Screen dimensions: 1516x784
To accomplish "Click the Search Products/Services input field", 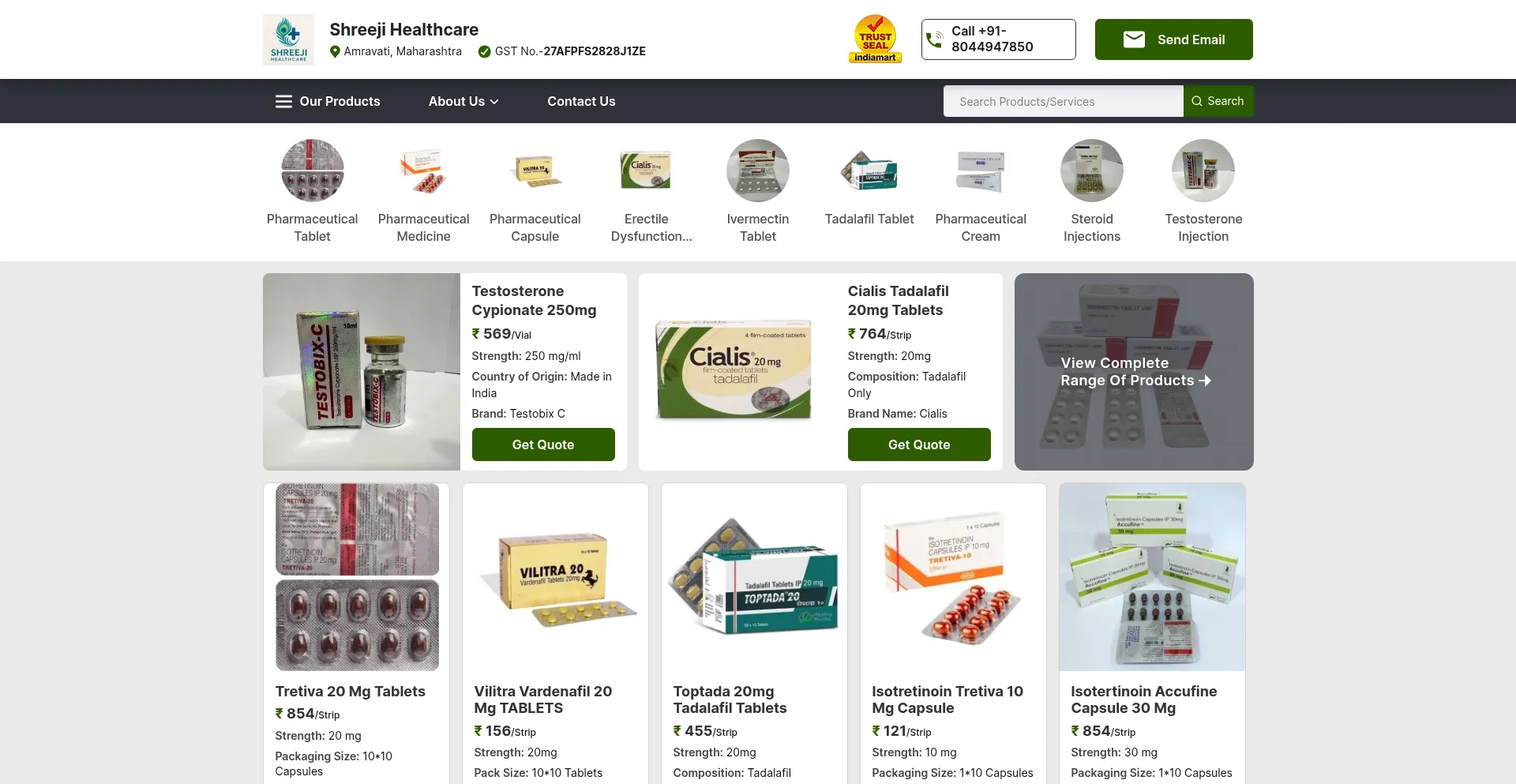I will (1063, 101).
